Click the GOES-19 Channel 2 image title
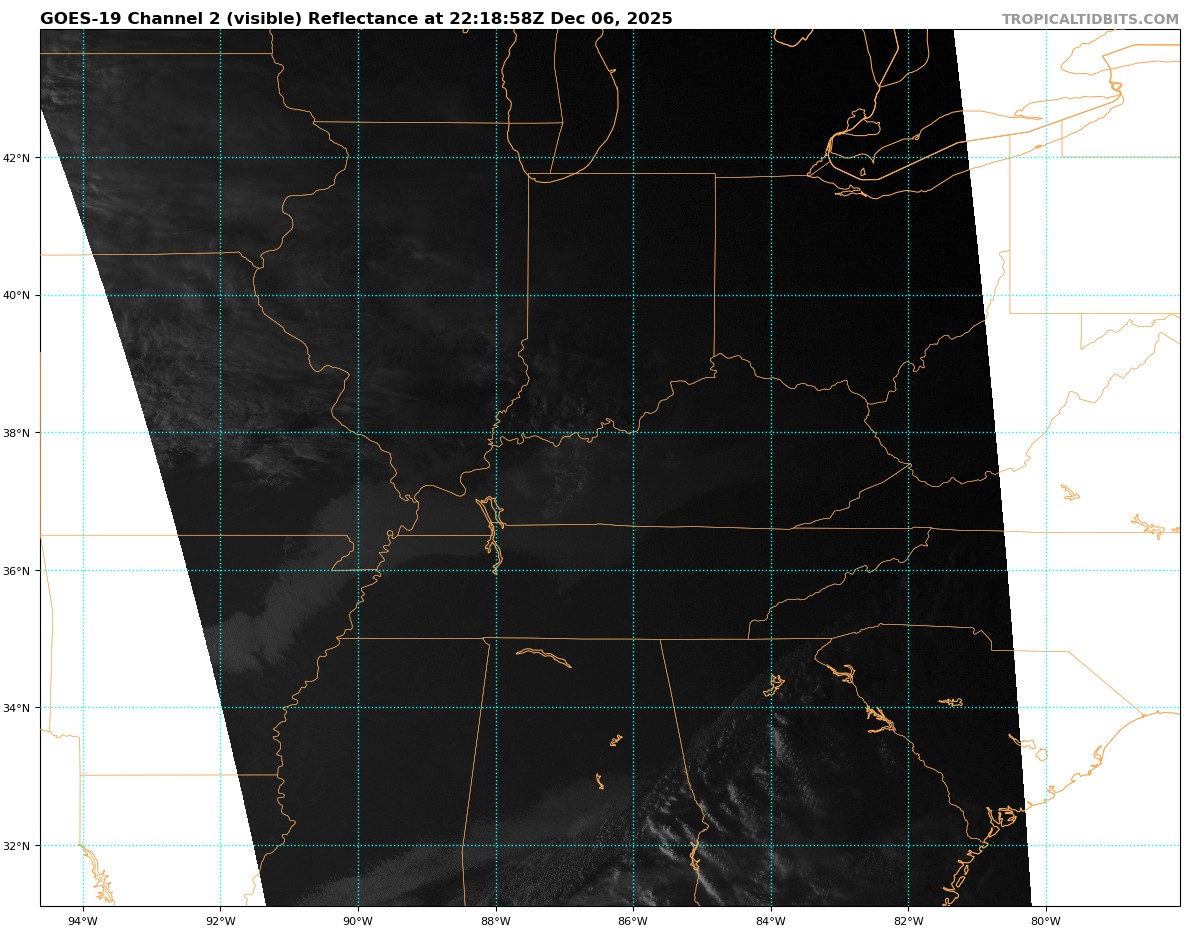1200x929 pixels. (356, 19)
